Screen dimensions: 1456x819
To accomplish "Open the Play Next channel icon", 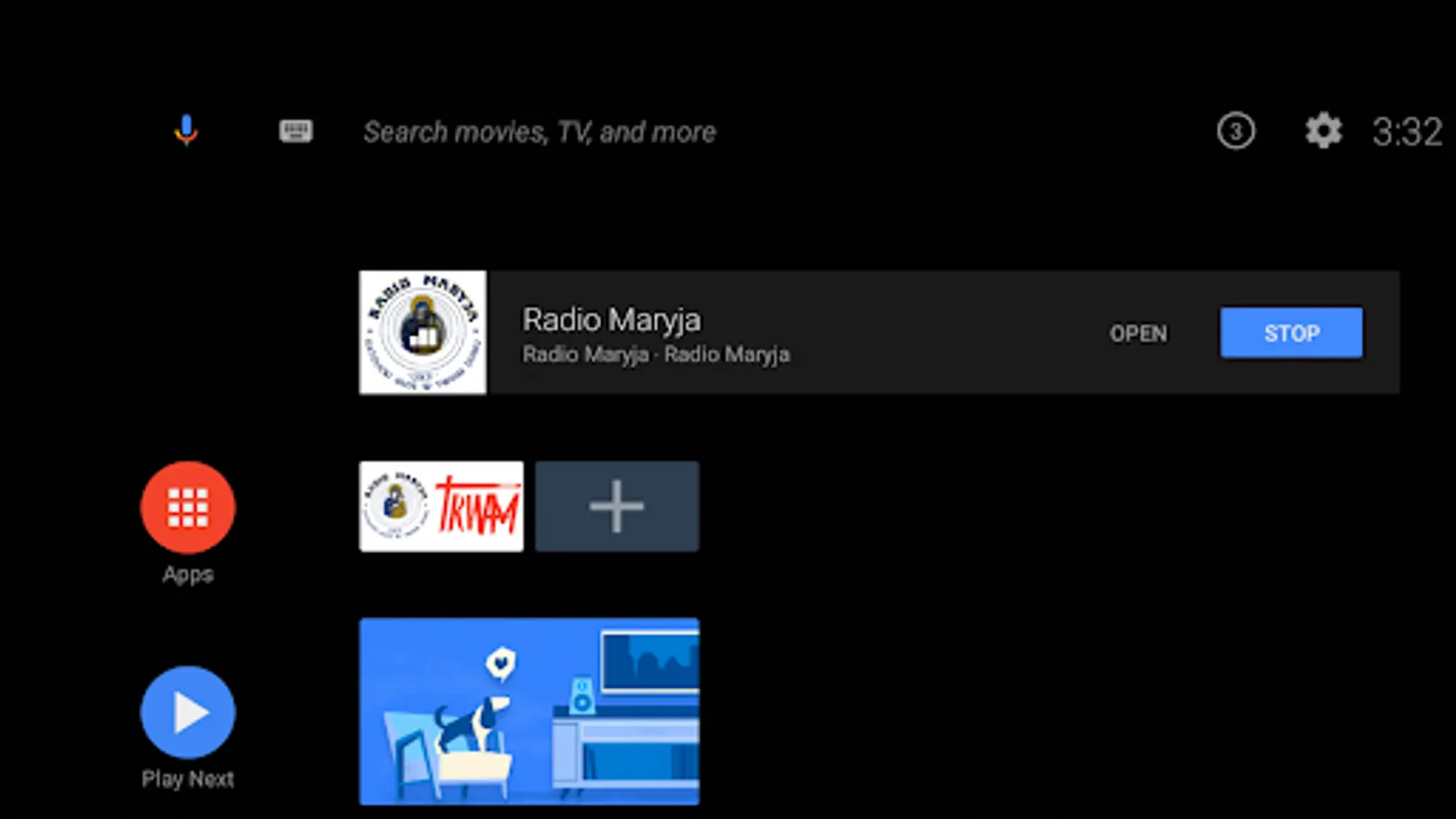I will coord(187,712).
